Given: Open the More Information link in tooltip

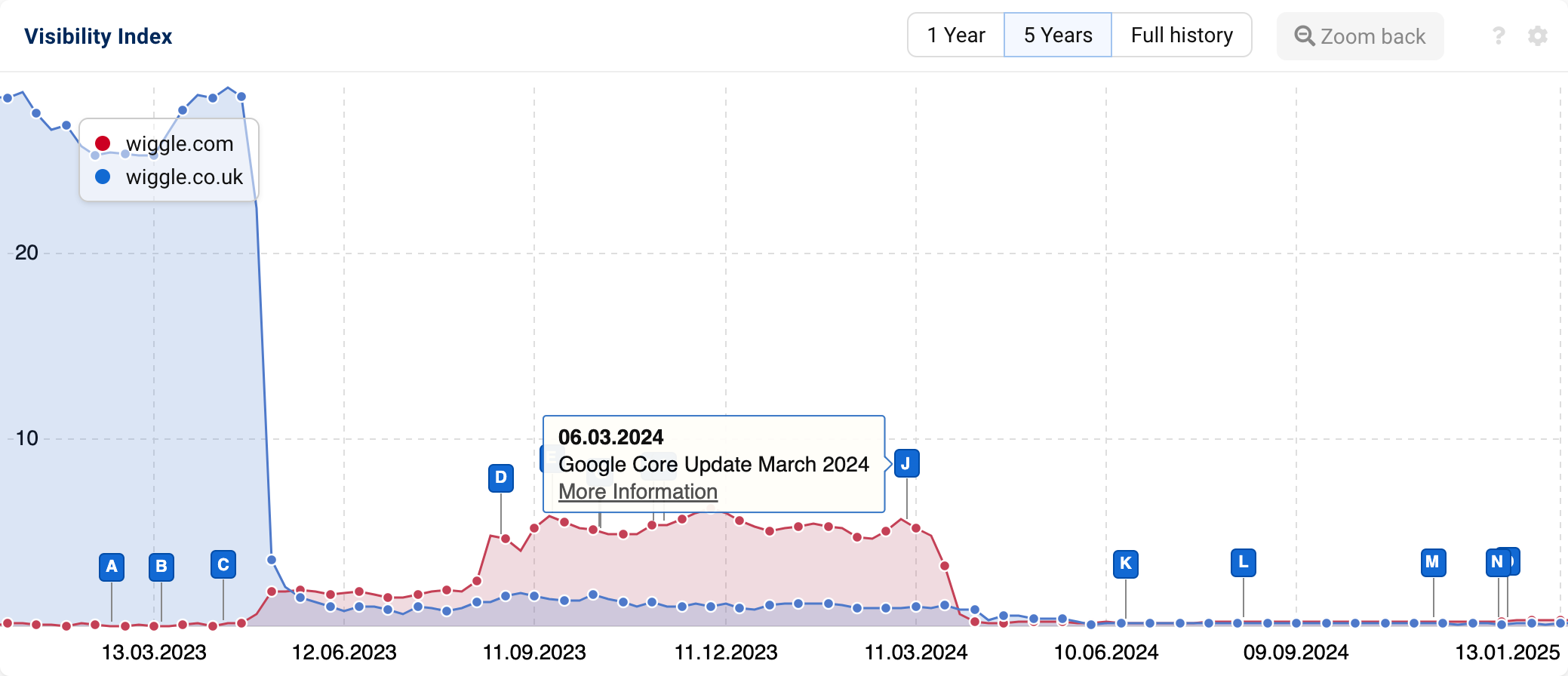Looking at the screenshot, I should point(638,491).
